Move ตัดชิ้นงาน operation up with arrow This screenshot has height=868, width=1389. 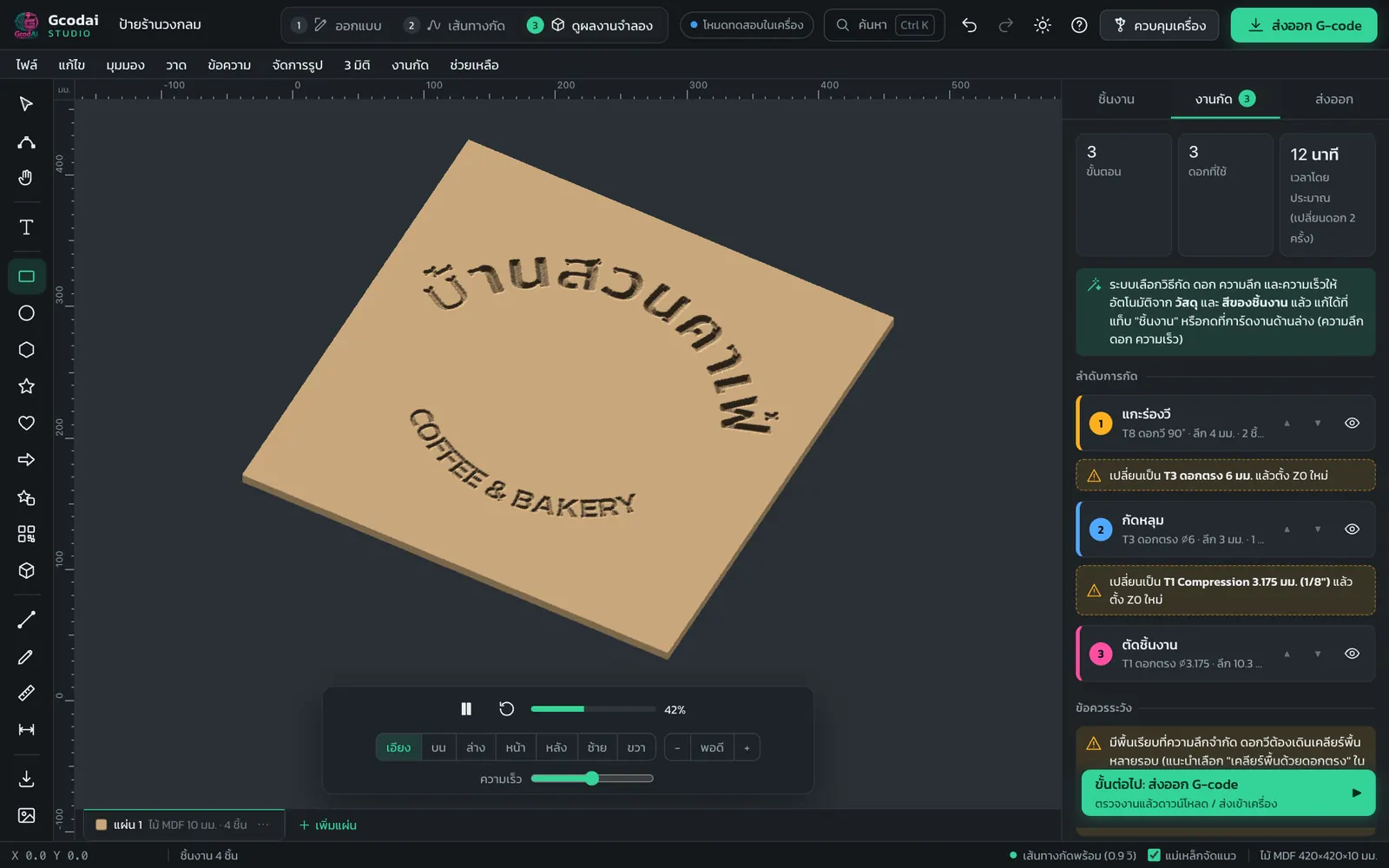coord(1287,654)
